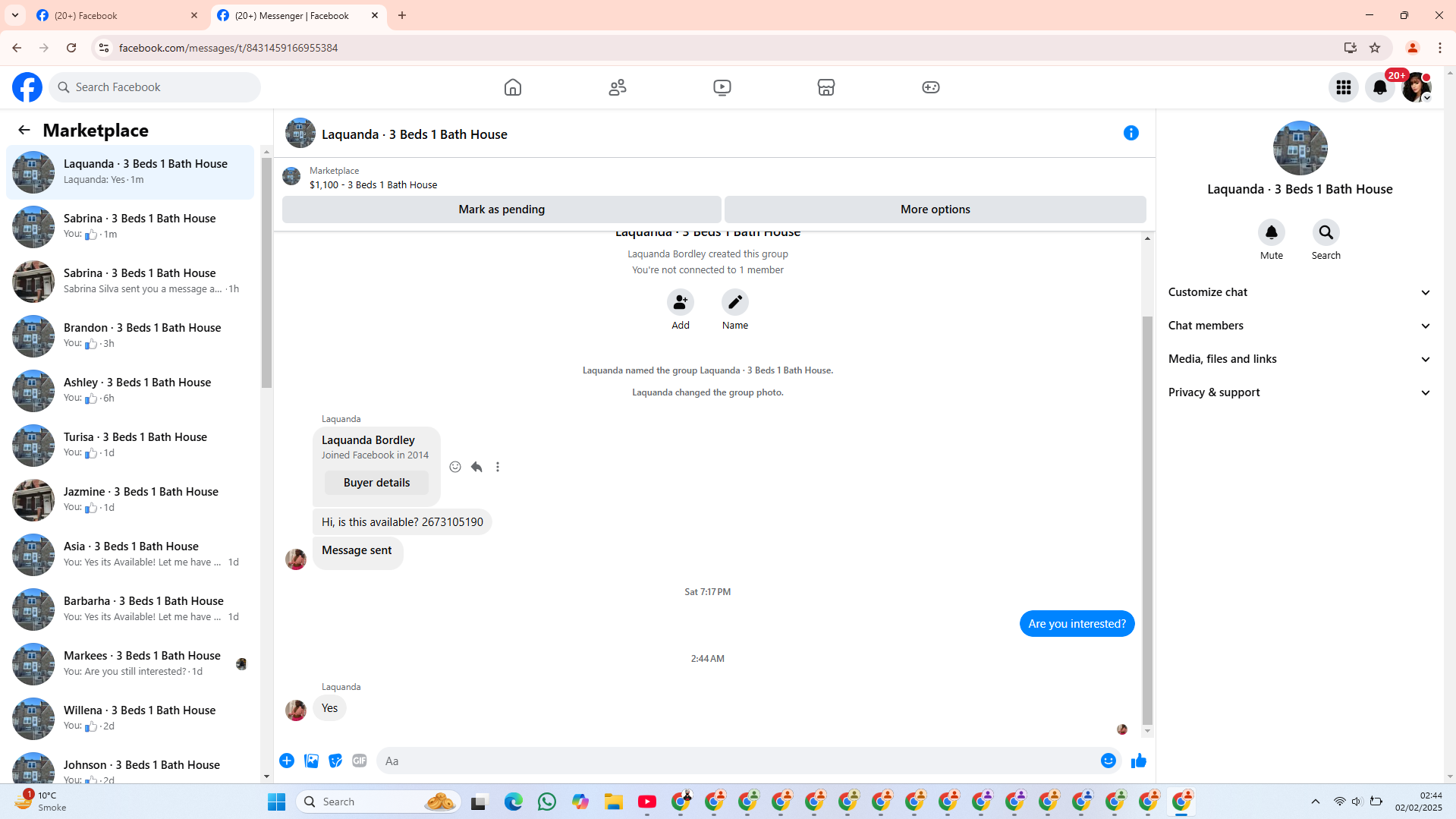Screen dimensions: 1456x819
Task: Open Sabrina Silva sent you a message chat
Action: (x=131, y=282)
